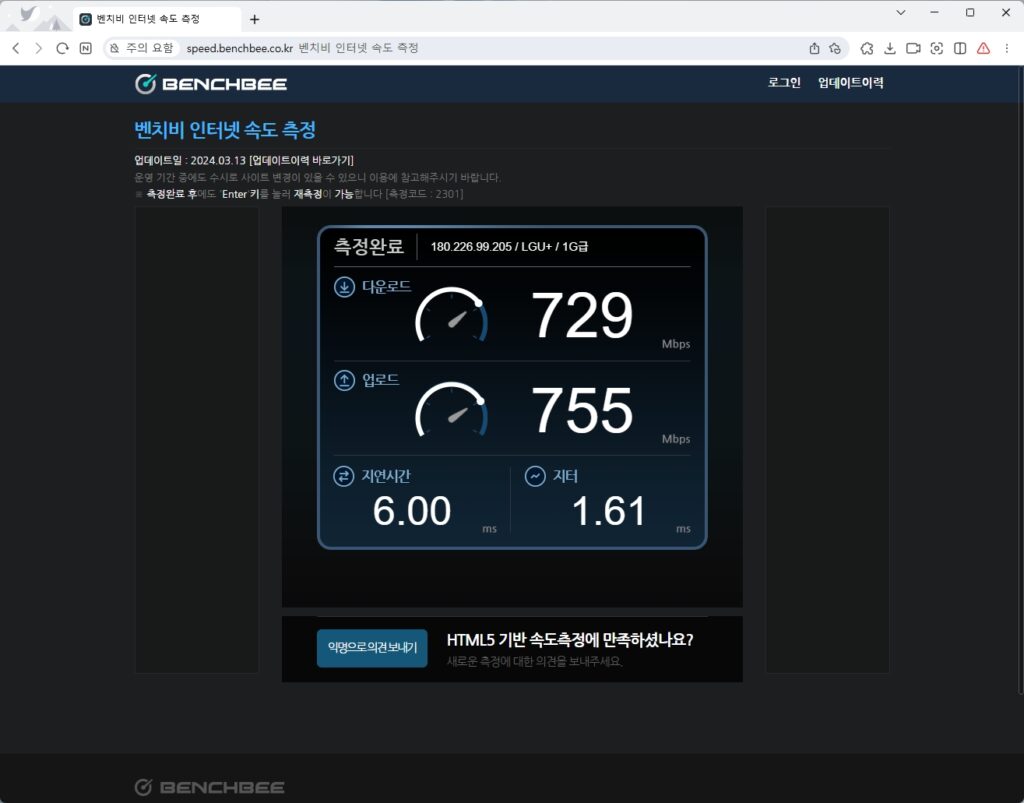This screenshot has width=1024, height=803.
Task: Click the 익명으로 의견 보내기 button
Action: pyautogui.click(x=372, y=648)
